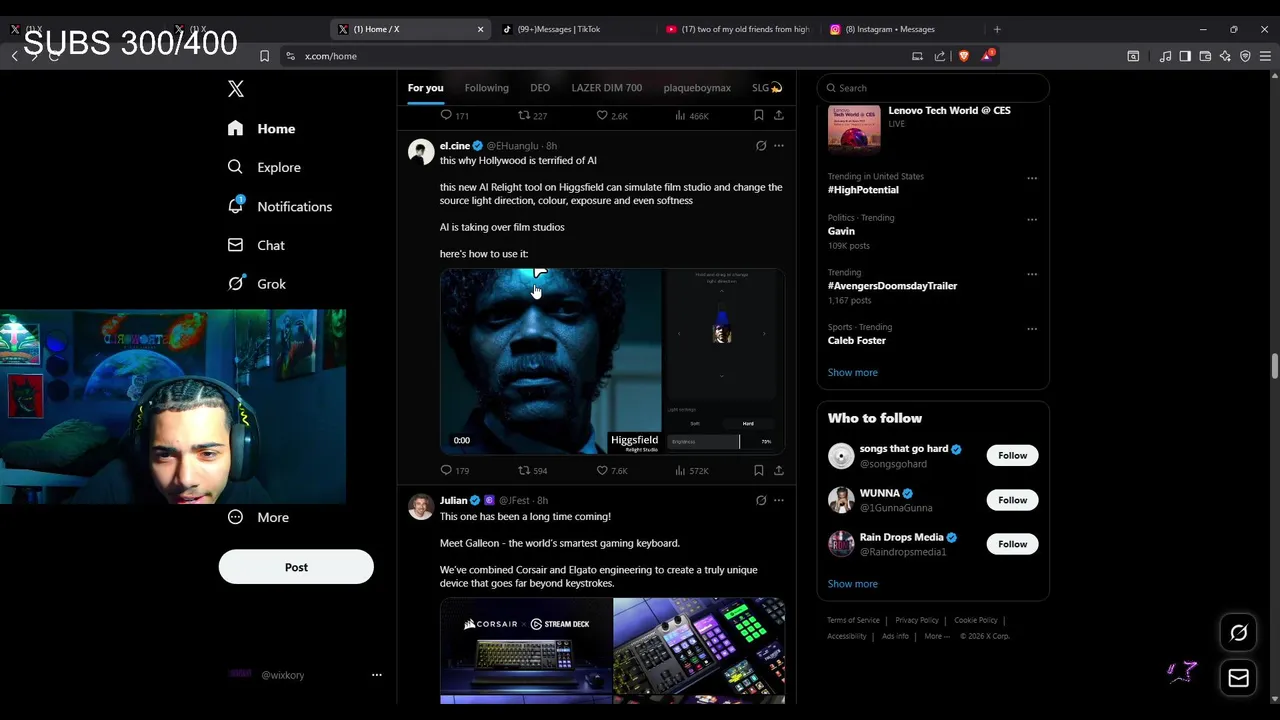Click the X logo in sidebar
Screen dimensions: 1280x720
click(236, 89)
